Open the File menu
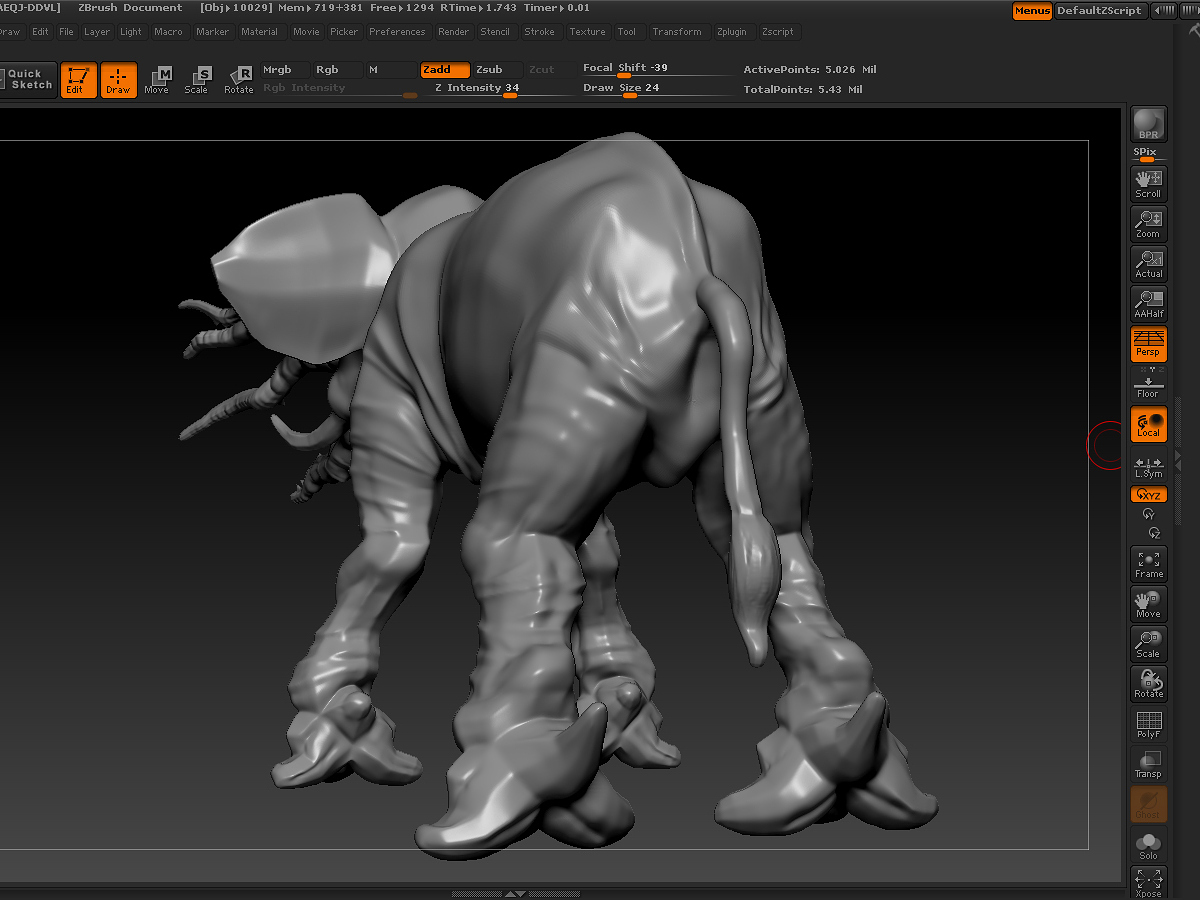Image resolution: width=1200 pixels, height=900 pixels. (x=66, y=32)
